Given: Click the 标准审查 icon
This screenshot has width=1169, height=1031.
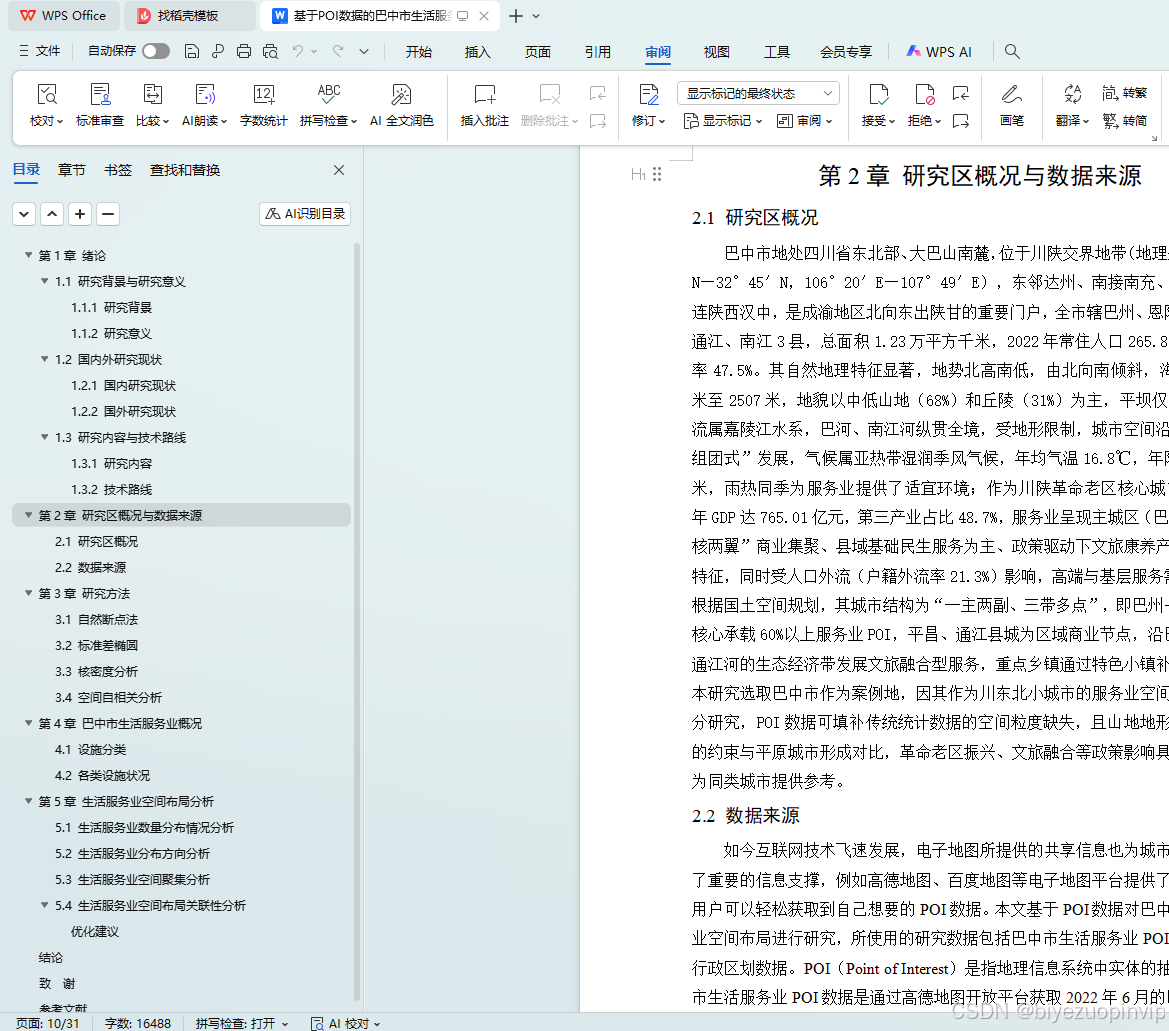Looking at the screenshot, I should (x=100, y=105).
